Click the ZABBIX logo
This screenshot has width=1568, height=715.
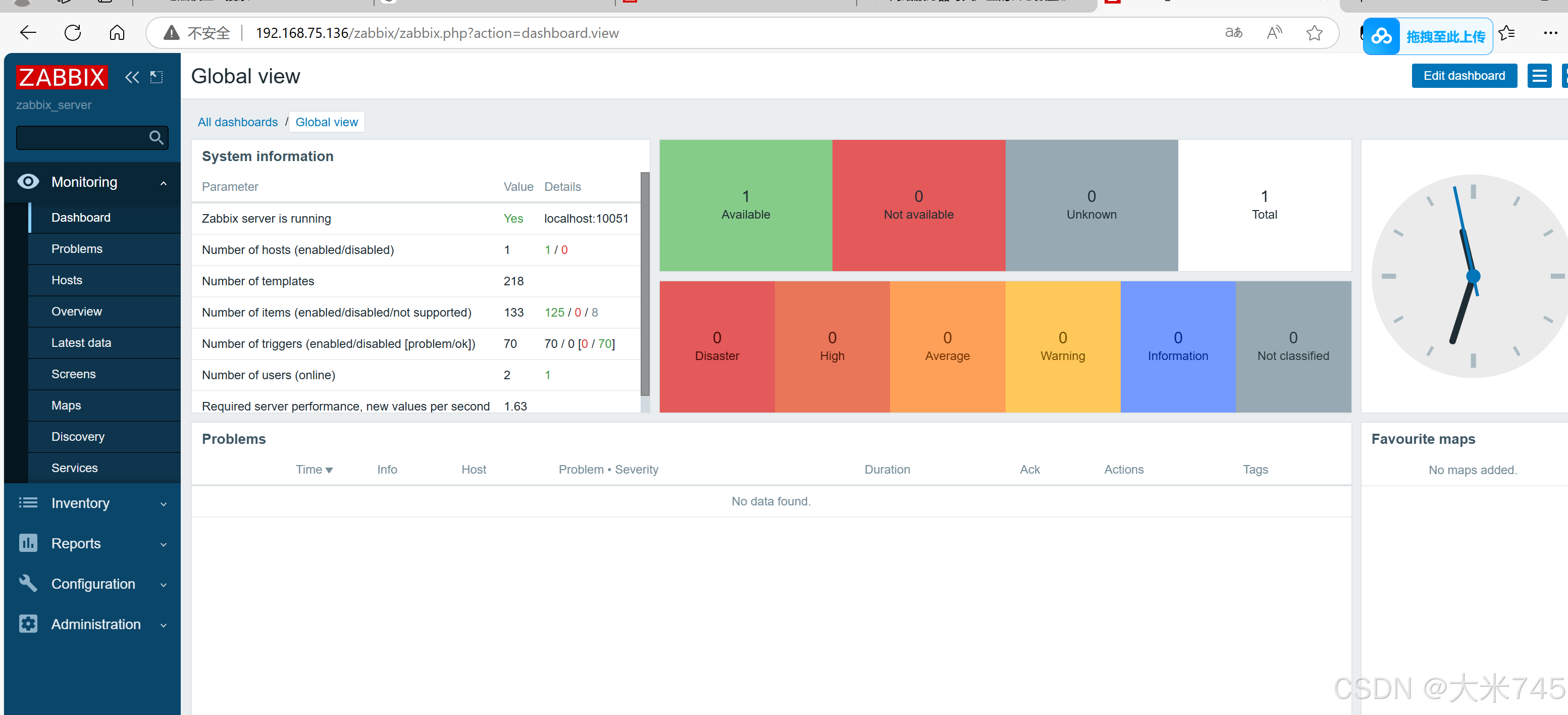[62, 77]
